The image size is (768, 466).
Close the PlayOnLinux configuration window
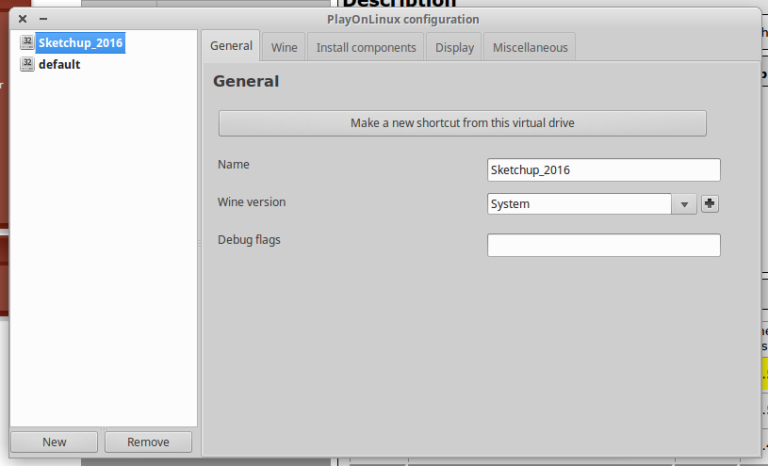23,19
